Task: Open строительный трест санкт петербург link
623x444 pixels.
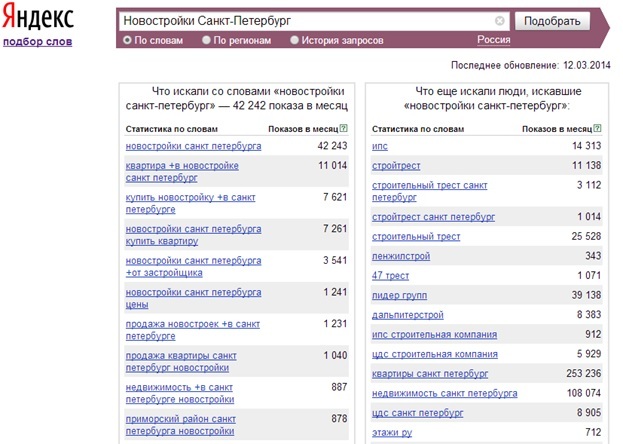Action: coord(430,191)
